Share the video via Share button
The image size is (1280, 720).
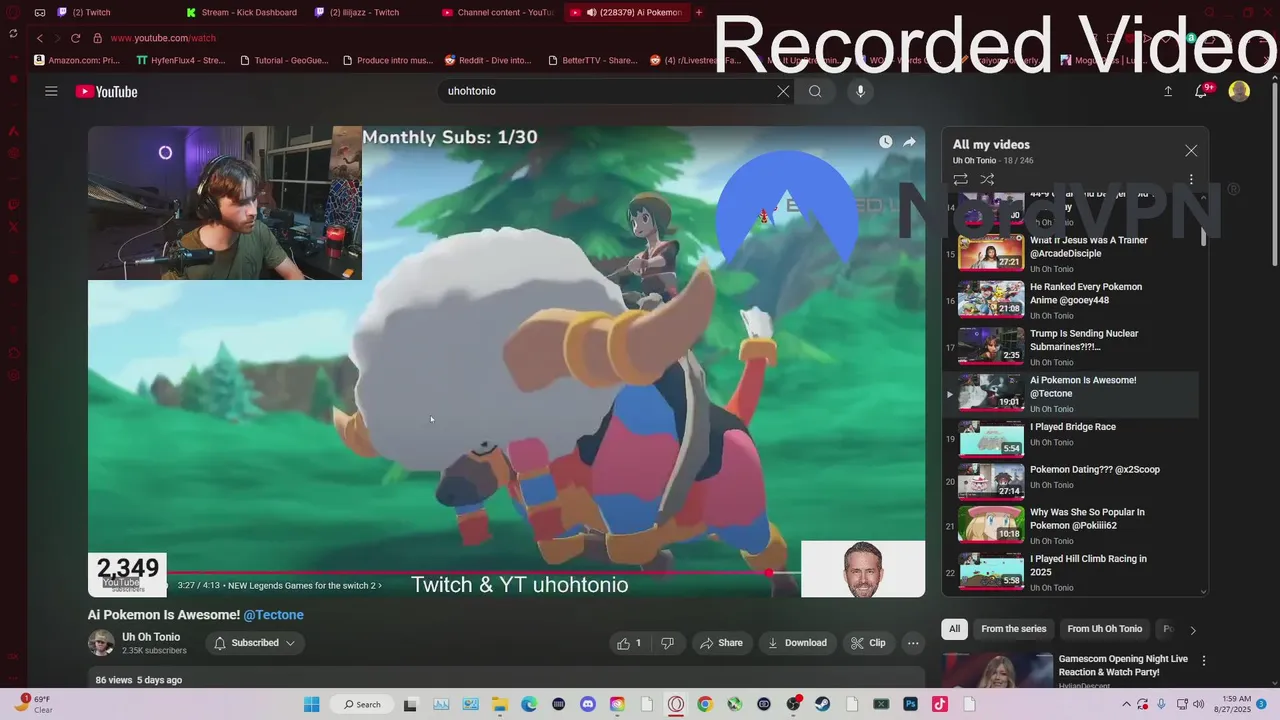[x=721, y=643]
